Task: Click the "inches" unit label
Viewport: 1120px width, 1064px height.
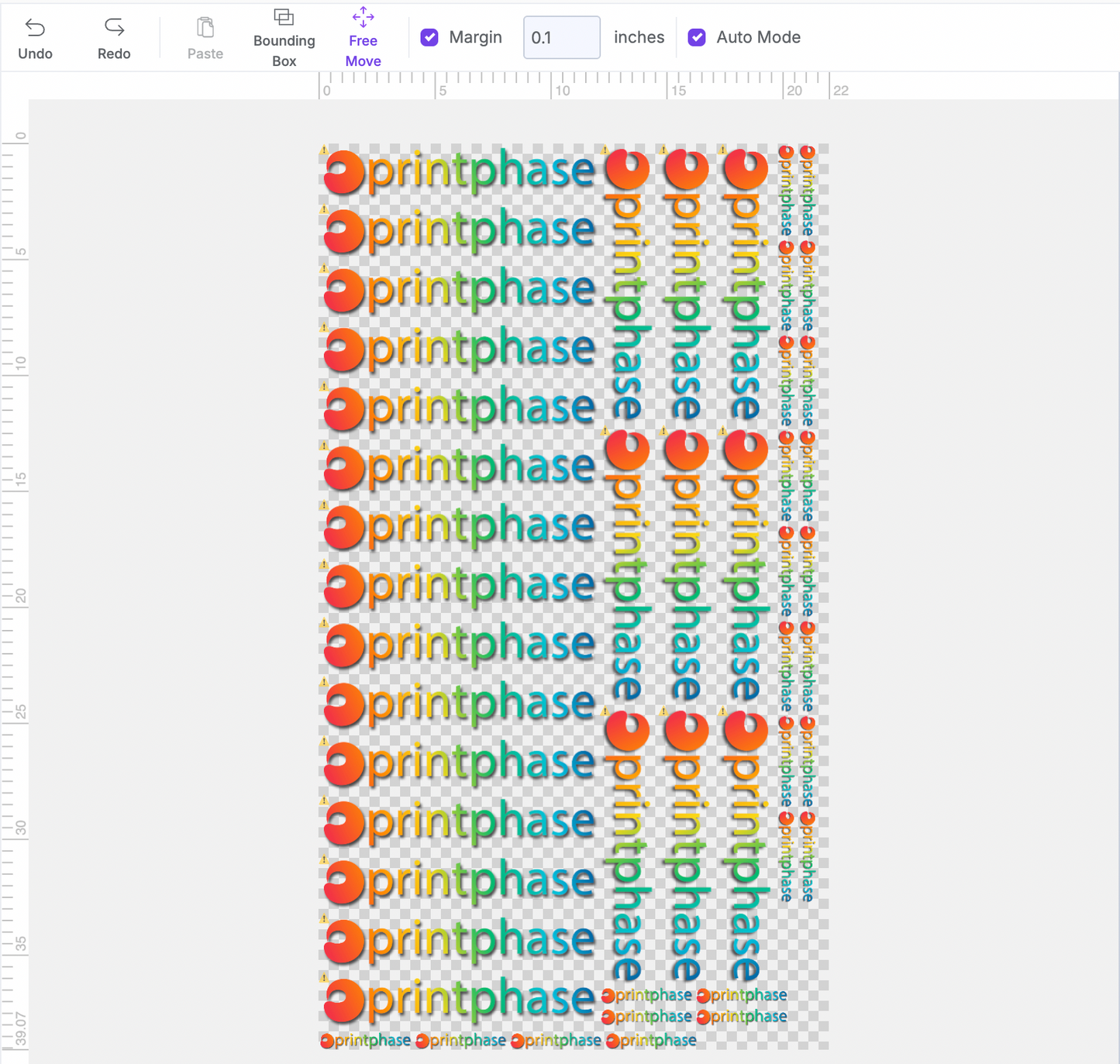Action: [x=639, y=37]
